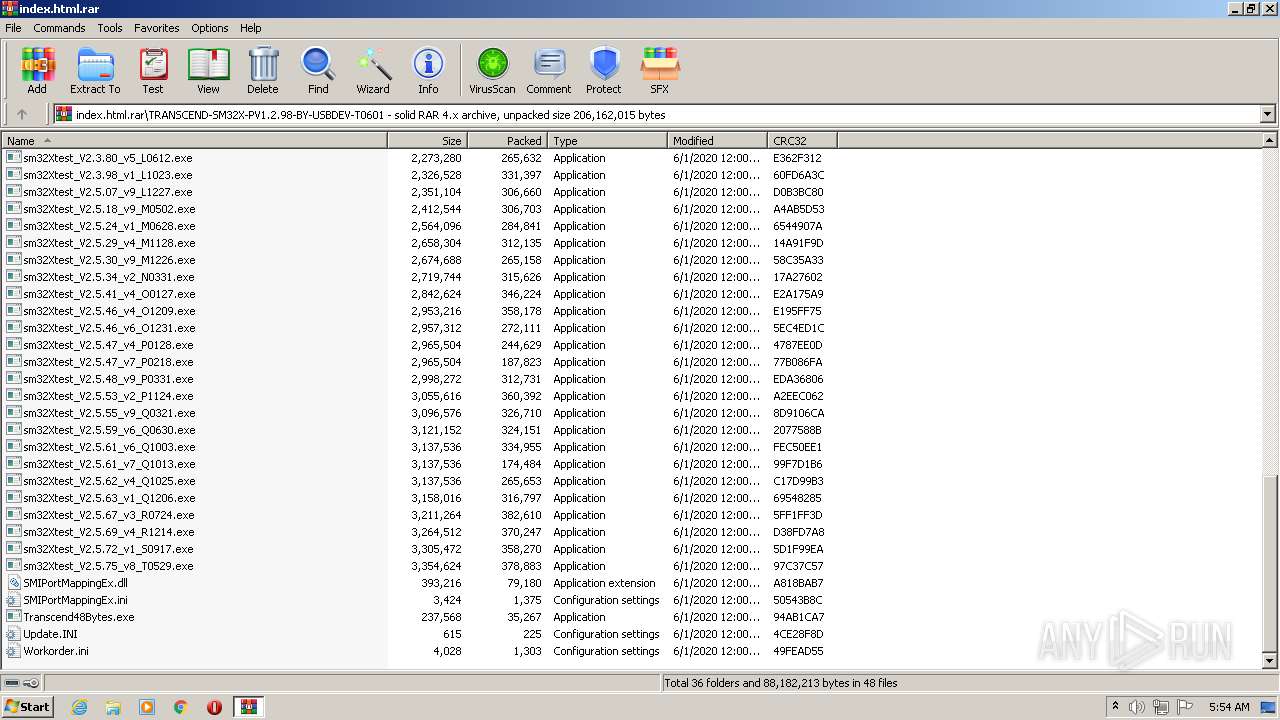Open the Windows Start menu
Image resolution: width=1280 pixels, height=720 pixels.
(27, 706)
